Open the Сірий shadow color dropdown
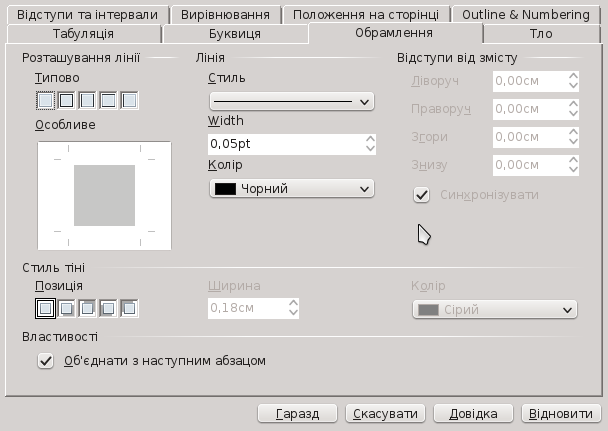The height and width of the screenshot is (431, 608). (x=495, y=310)
